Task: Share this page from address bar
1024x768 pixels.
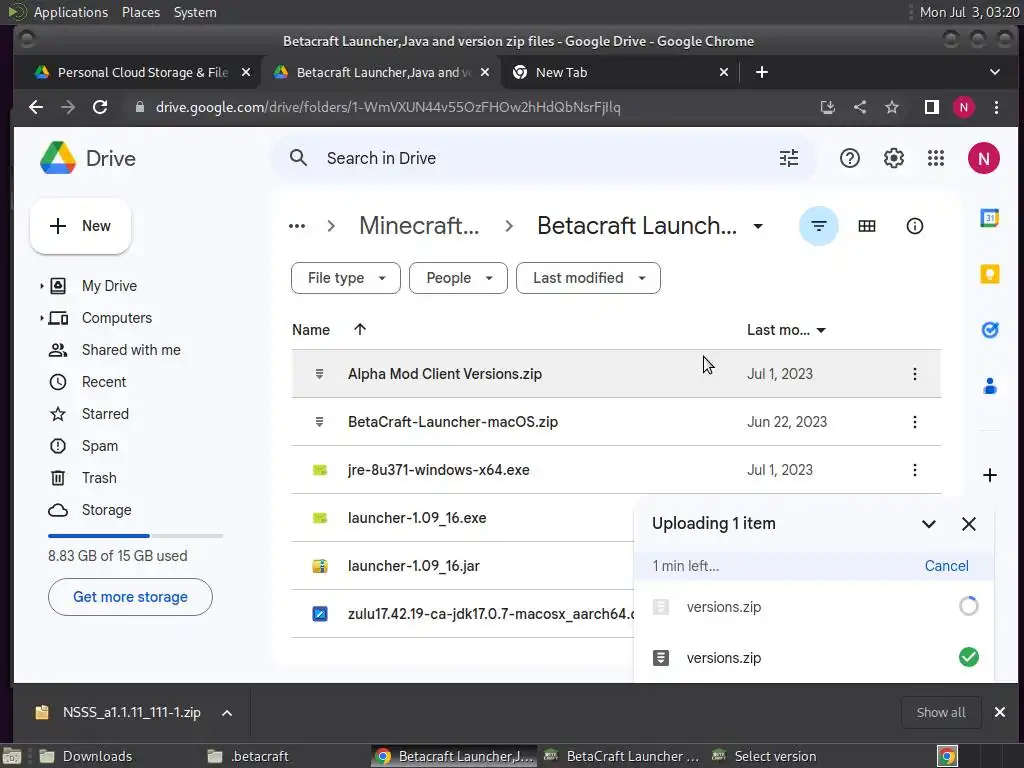Action: coord(859,107)
